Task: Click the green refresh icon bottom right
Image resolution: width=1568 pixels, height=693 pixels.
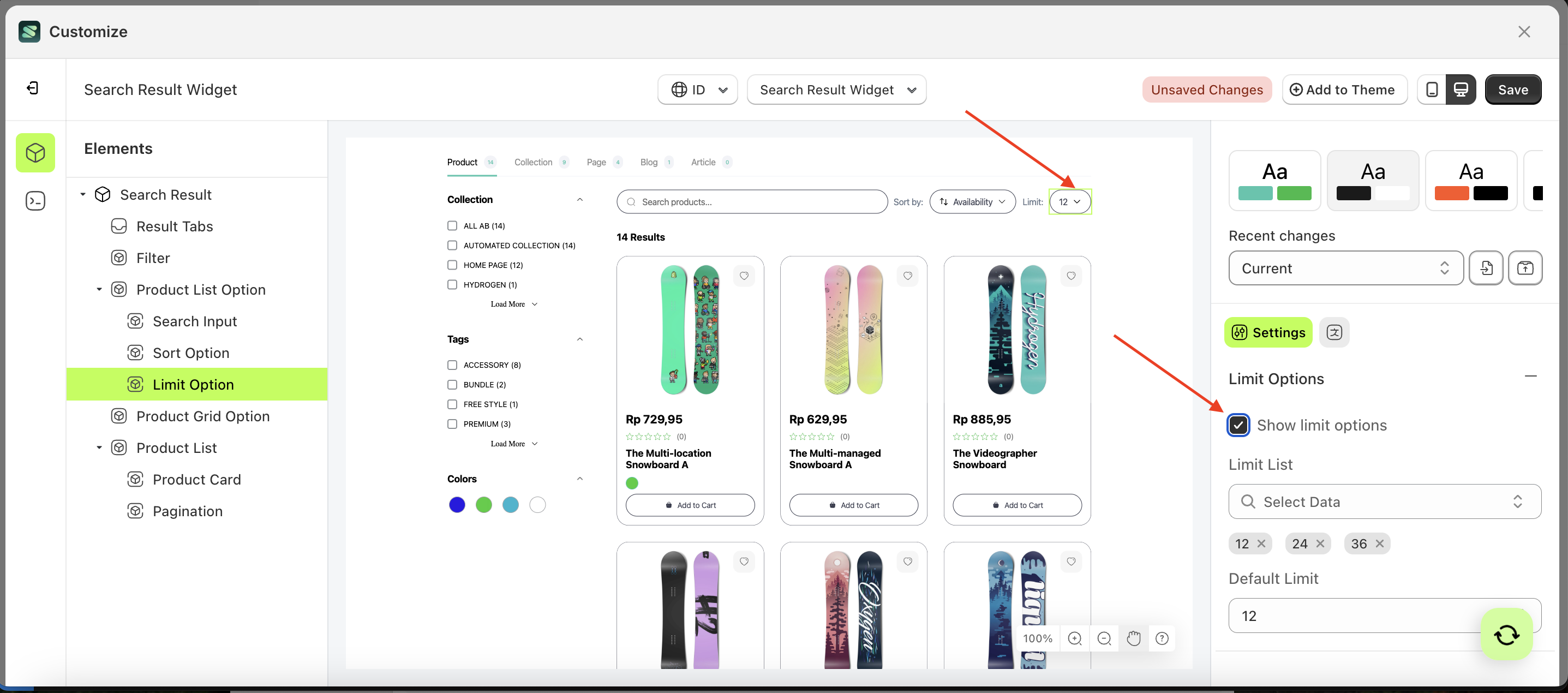Action: (x=1506, y=634)
